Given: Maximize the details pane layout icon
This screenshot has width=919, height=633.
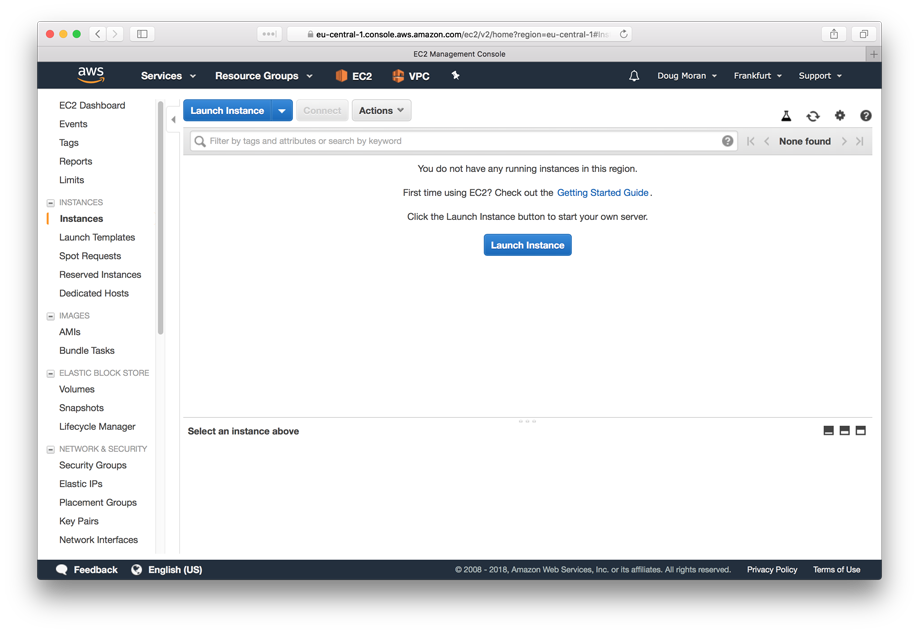Looking at the screenshot, I should (x=860, y=431).
